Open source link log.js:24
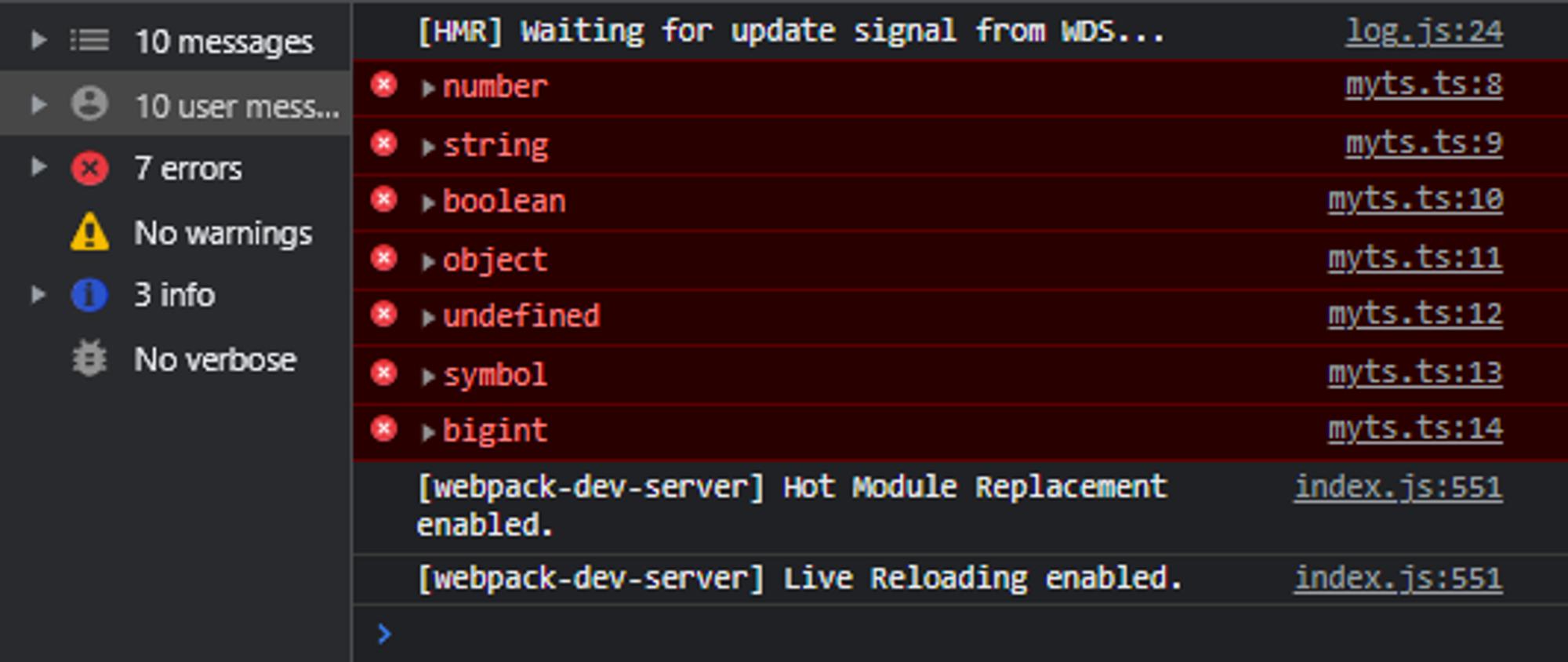The width and height of the screenshot is (1568, 662). (x=1424, y=31)
